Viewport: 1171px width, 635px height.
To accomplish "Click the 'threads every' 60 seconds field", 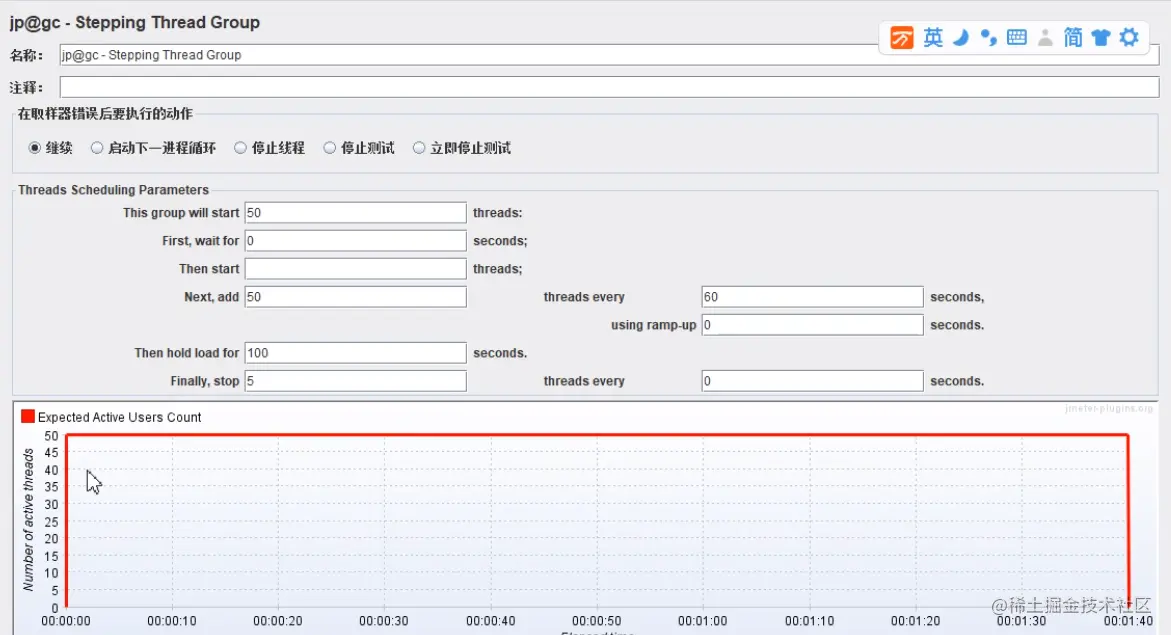I will click(813, 297).
